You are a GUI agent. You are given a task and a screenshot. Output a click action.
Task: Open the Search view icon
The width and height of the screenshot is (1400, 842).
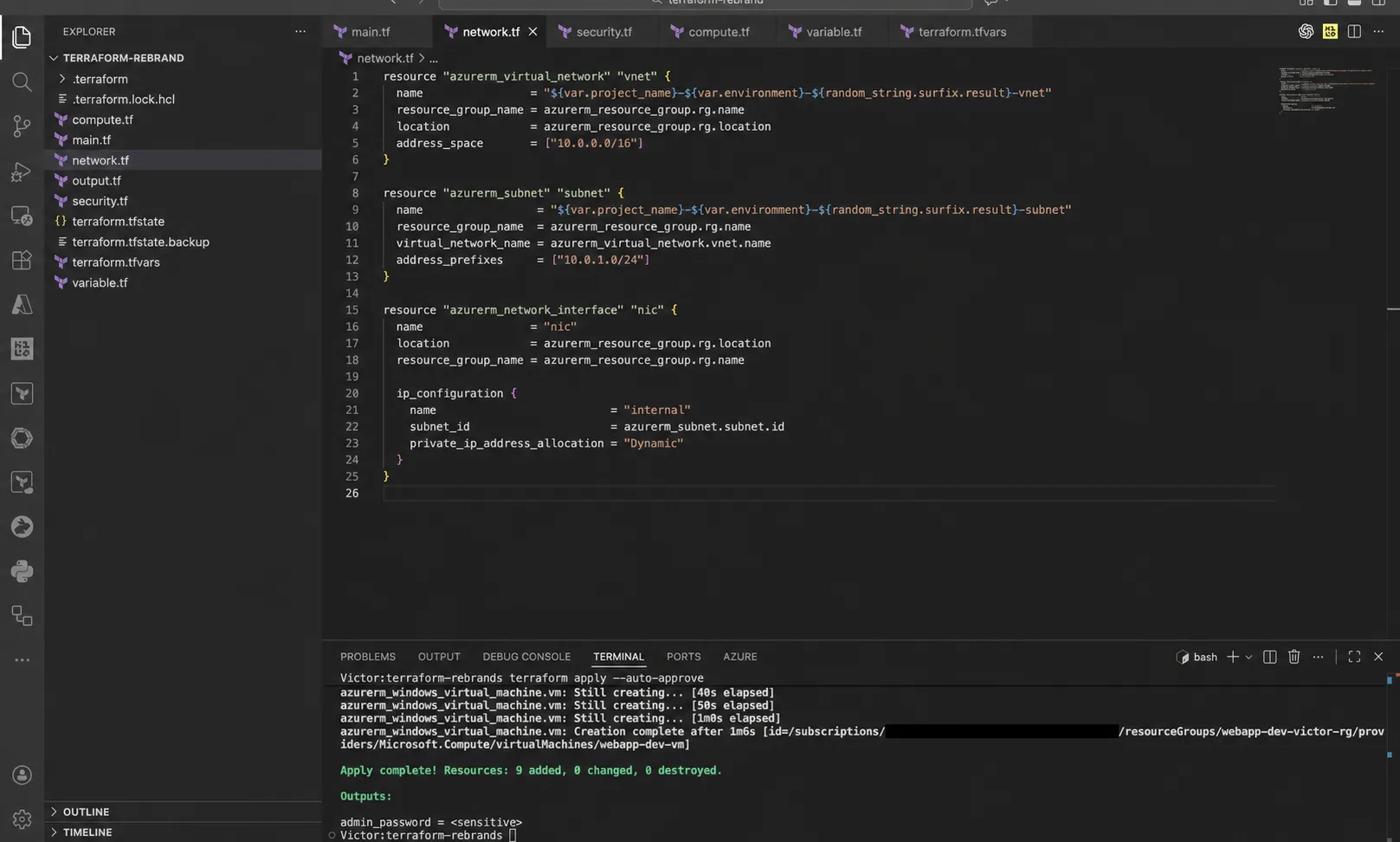pos(22,82)
